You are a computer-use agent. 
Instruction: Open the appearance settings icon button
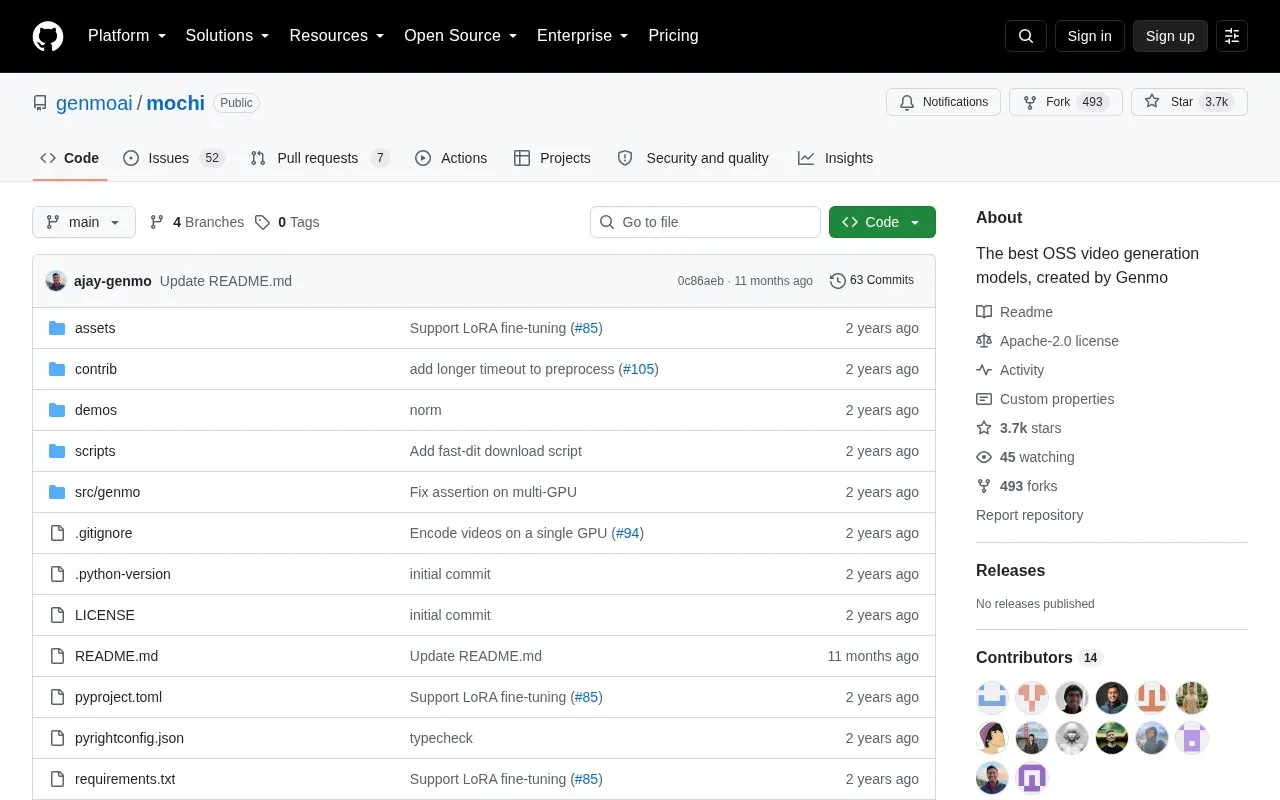[x=1232, y=36]
